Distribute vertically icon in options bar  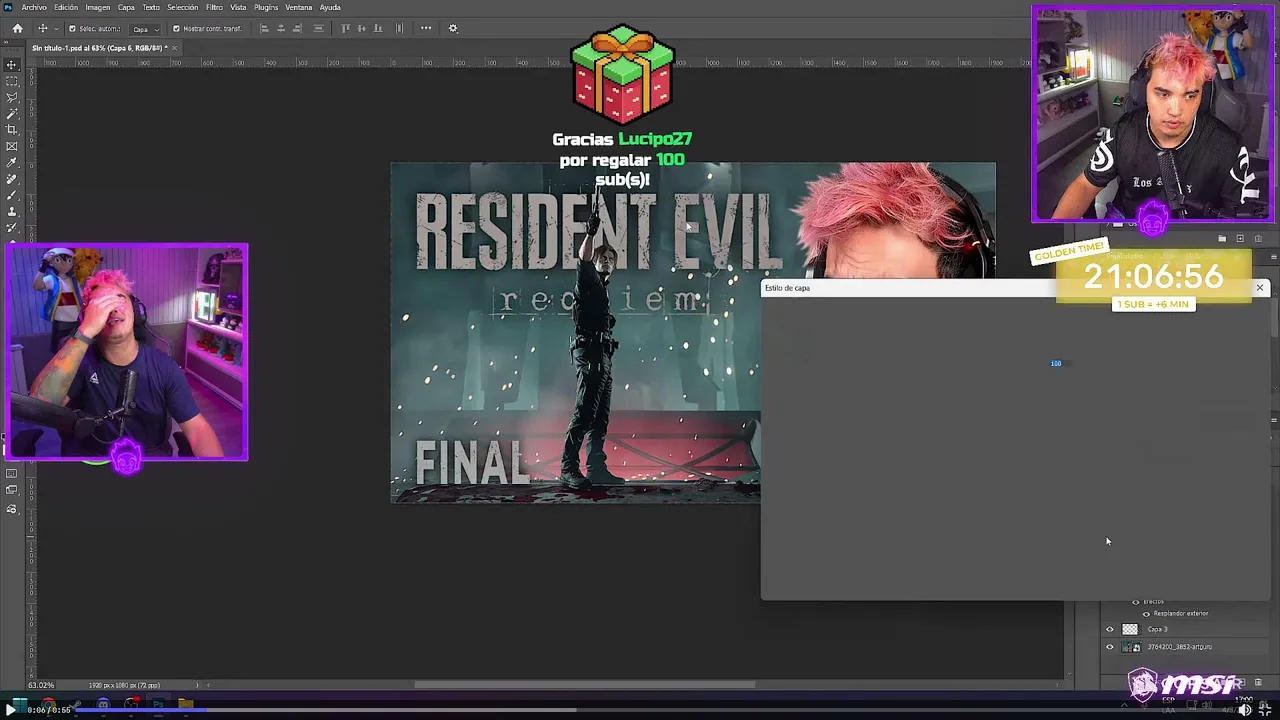[x=318, y=28]
